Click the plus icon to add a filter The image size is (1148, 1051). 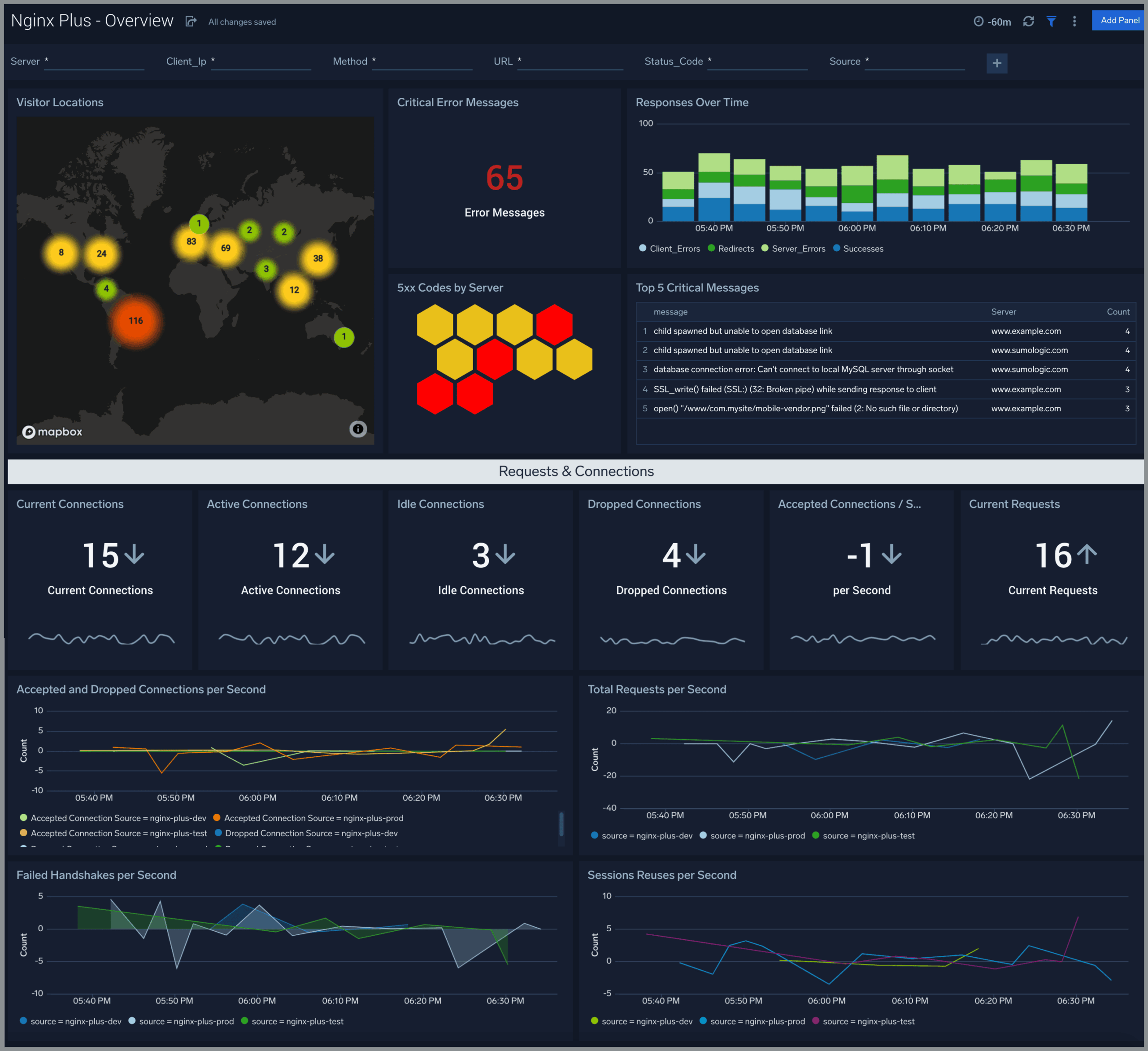click(x=997, y=63)
